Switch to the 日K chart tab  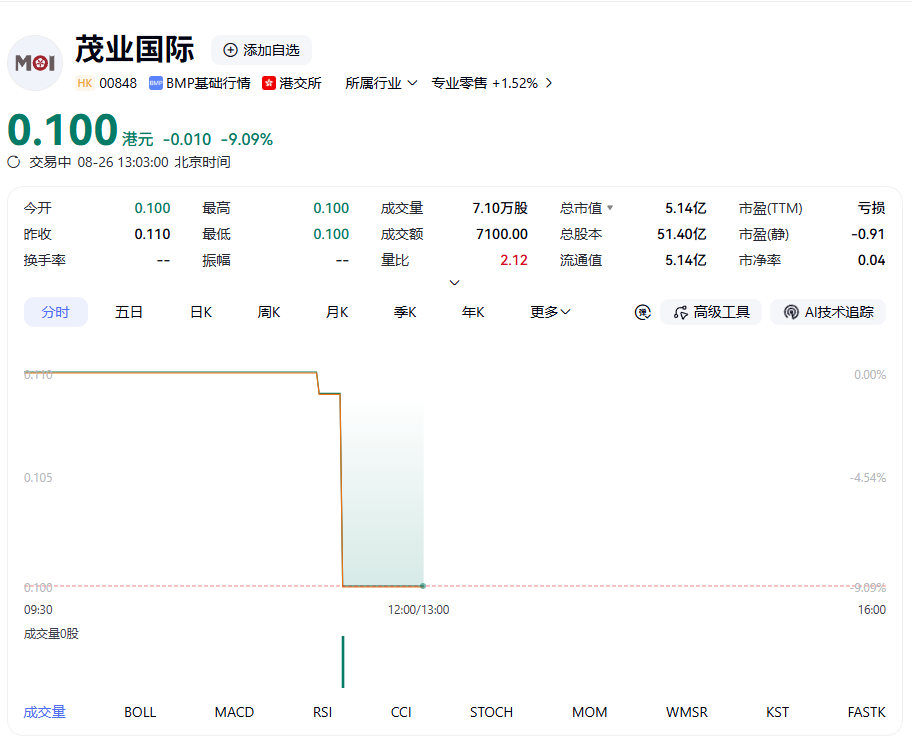click(x=201, y=312)
